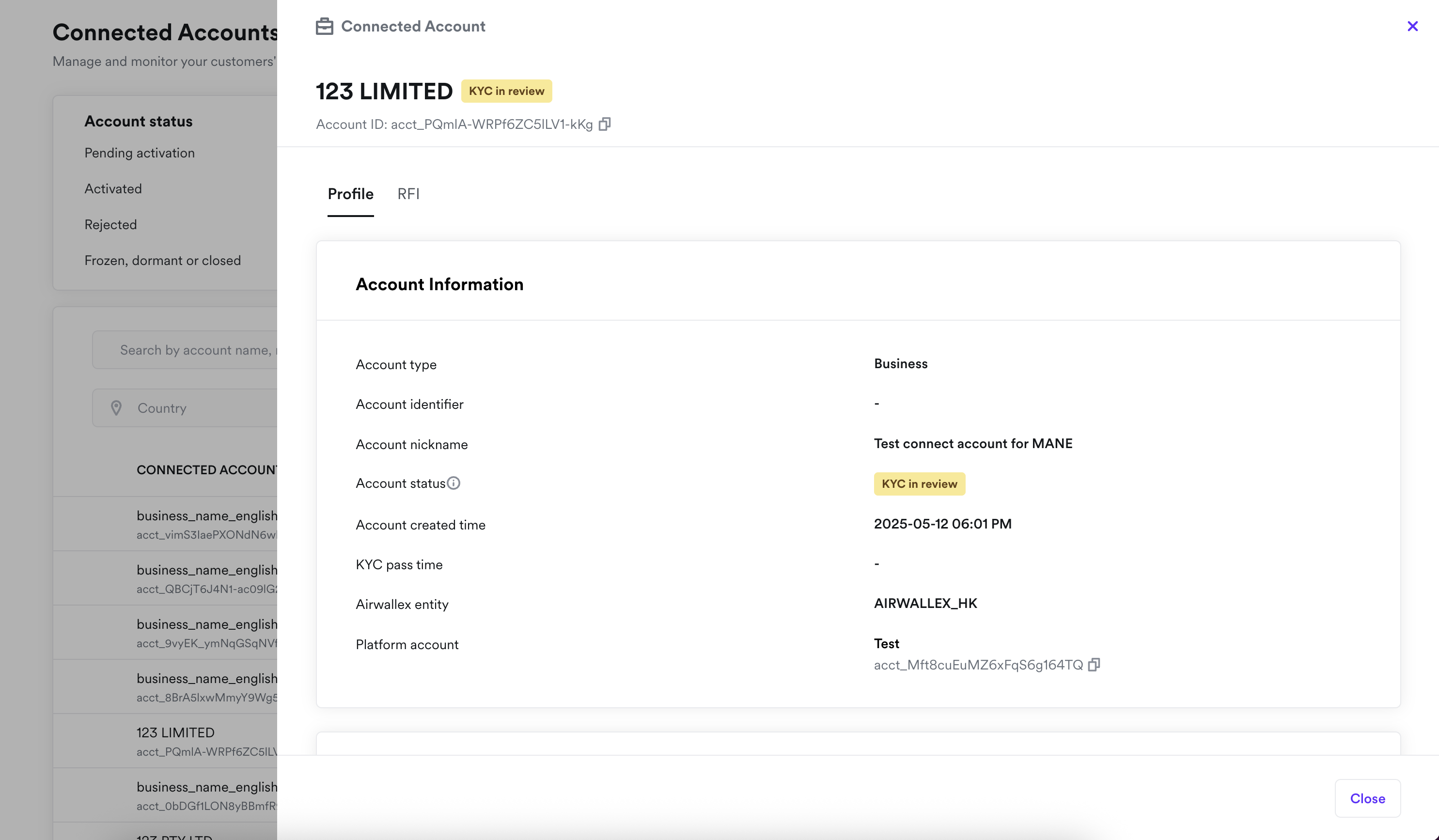Select the Profile tab
The height and width of the screenshot is (840, 1439).
350,194
